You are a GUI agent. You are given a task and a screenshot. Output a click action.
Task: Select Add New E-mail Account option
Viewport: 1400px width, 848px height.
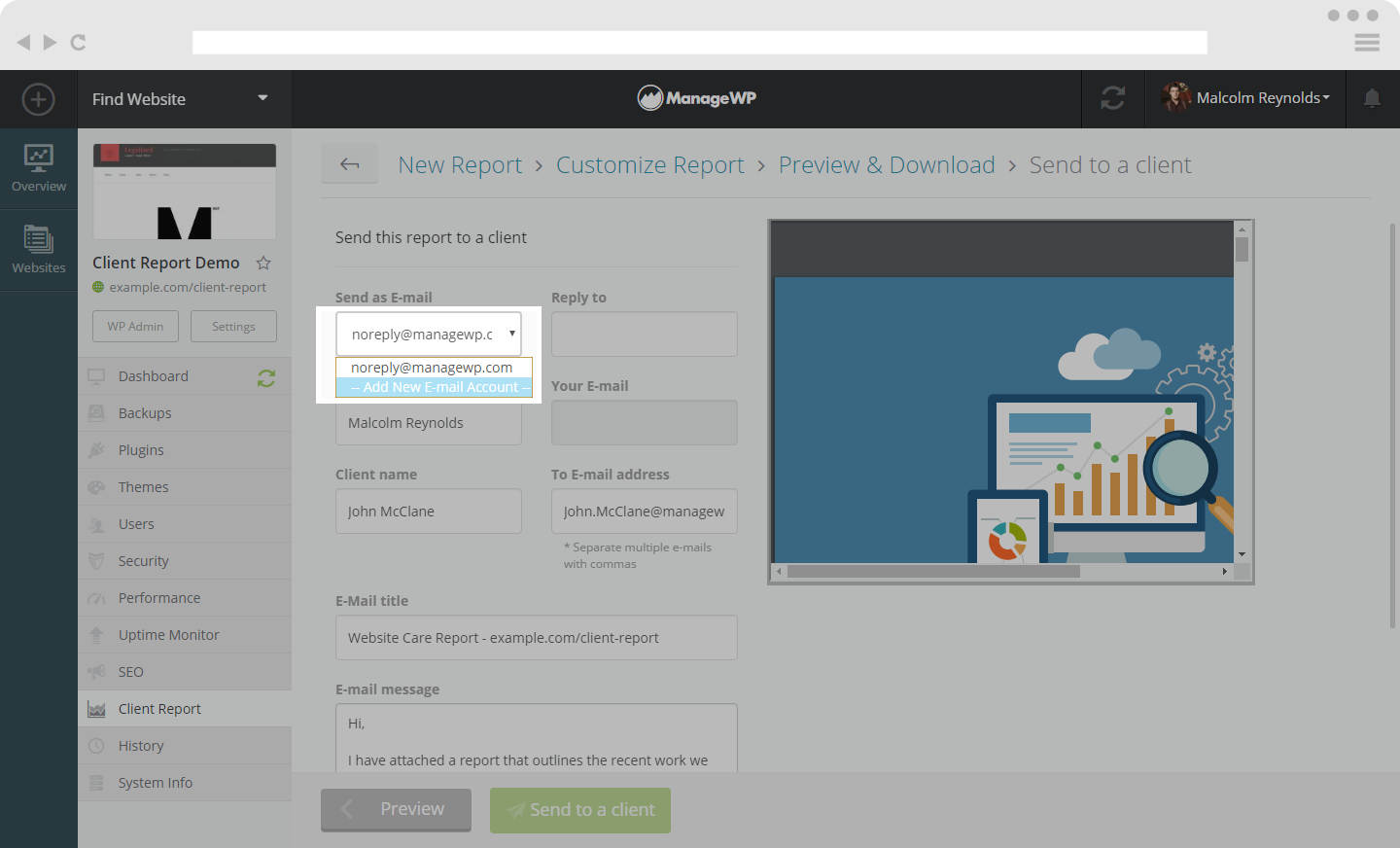click(434, 387)
